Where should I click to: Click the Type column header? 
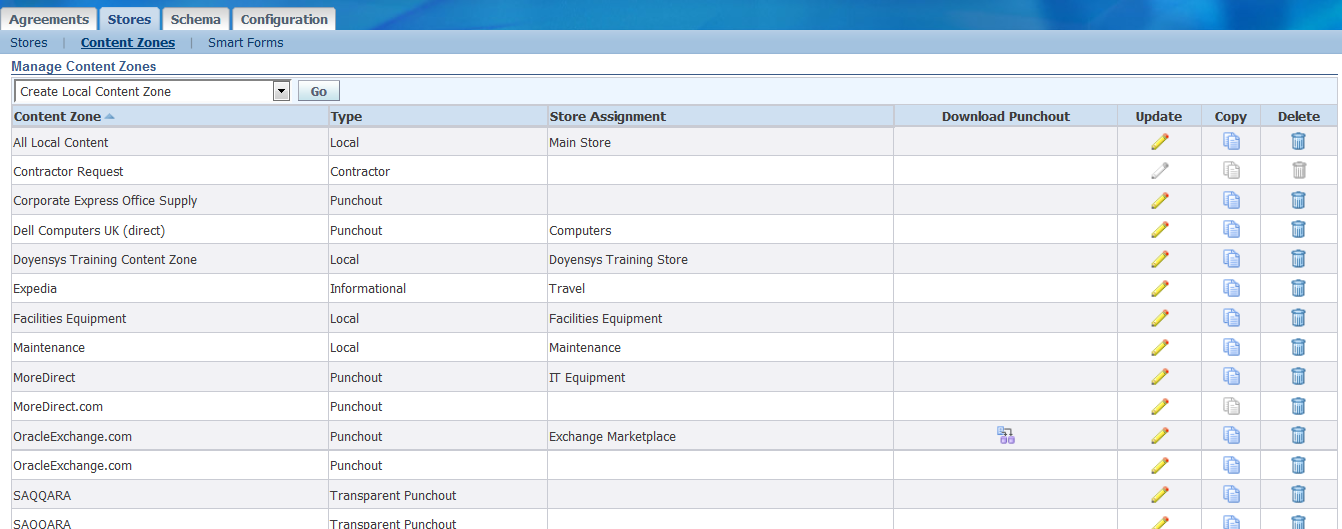click(346, 116)
